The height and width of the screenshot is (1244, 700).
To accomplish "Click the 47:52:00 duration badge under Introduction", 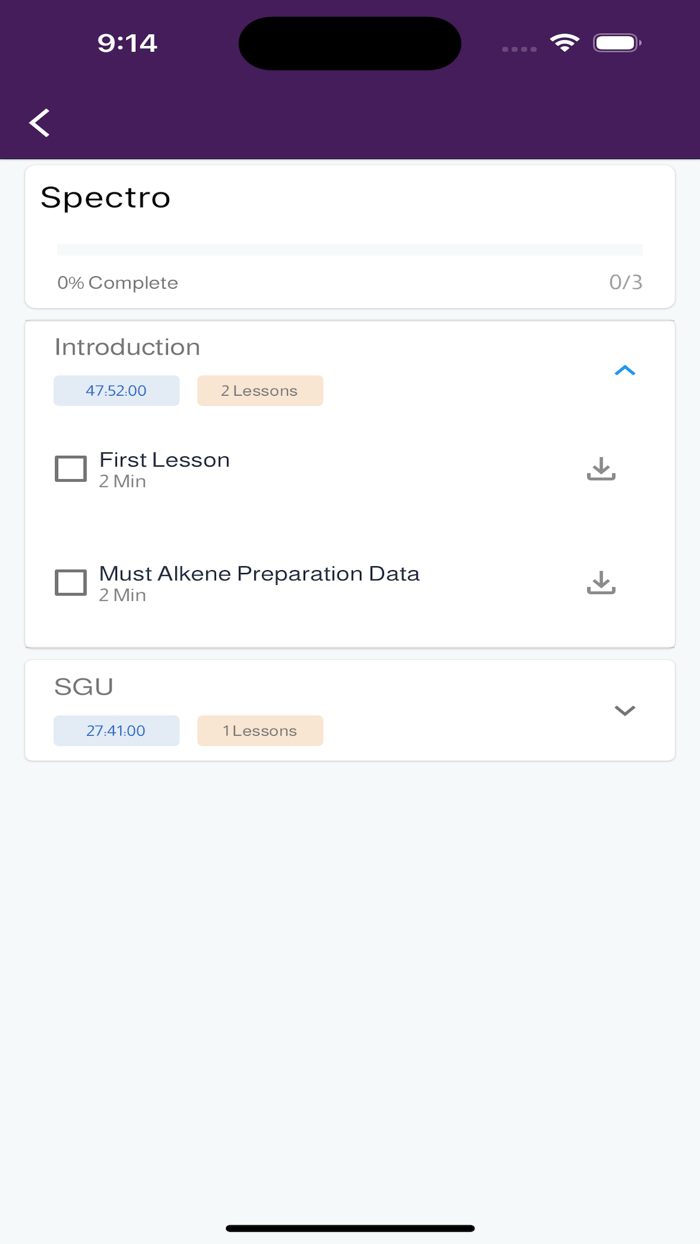I will [x=116, y=390].
